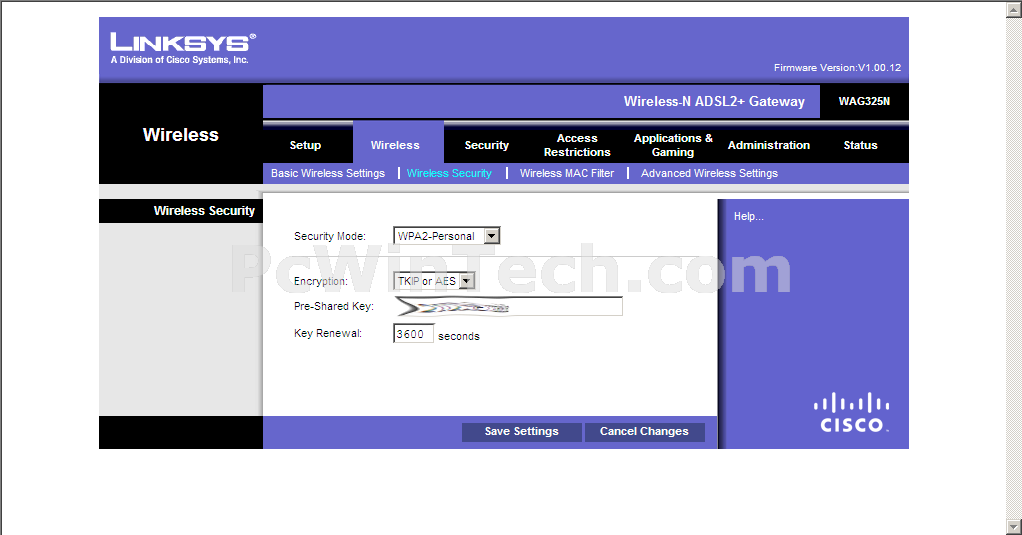Click the scrollbar up arrow
This screenshot has height=535, width=1022.
[x=1014, y=10]
